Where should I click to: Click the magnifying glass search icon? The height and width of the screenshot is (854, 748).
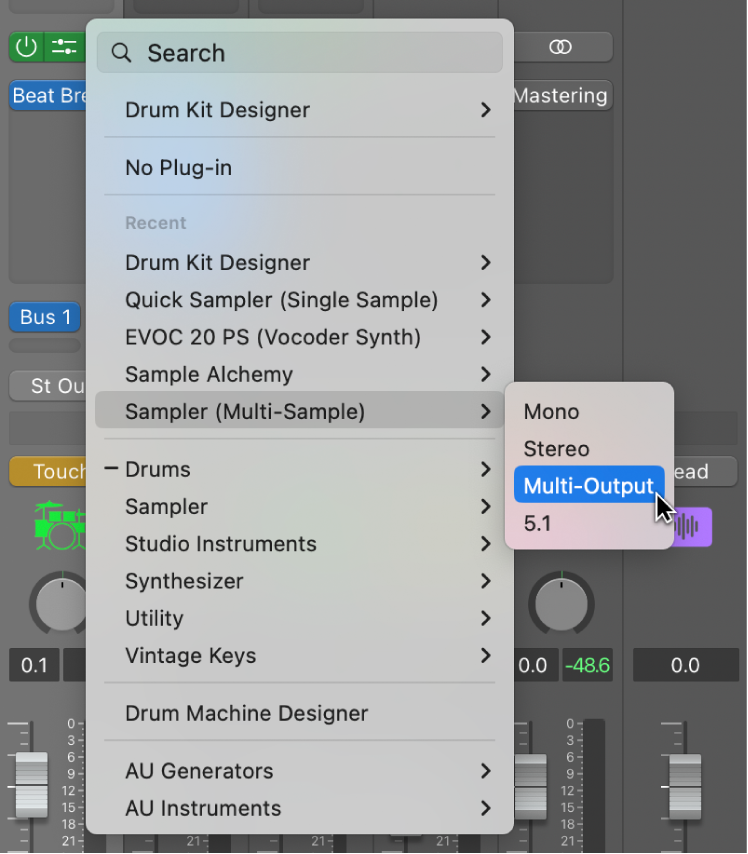(121, 52)
